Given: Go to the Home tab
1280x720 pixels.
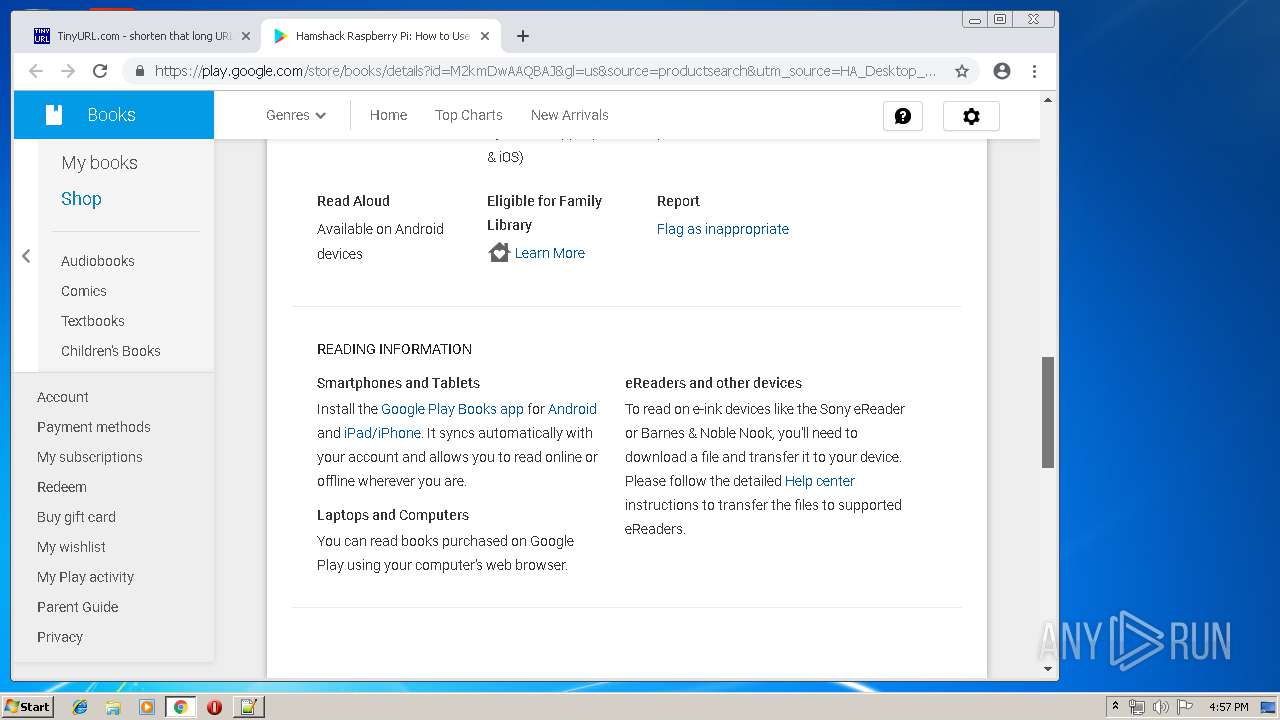Looking at the screenshot, I should point(388,115).
